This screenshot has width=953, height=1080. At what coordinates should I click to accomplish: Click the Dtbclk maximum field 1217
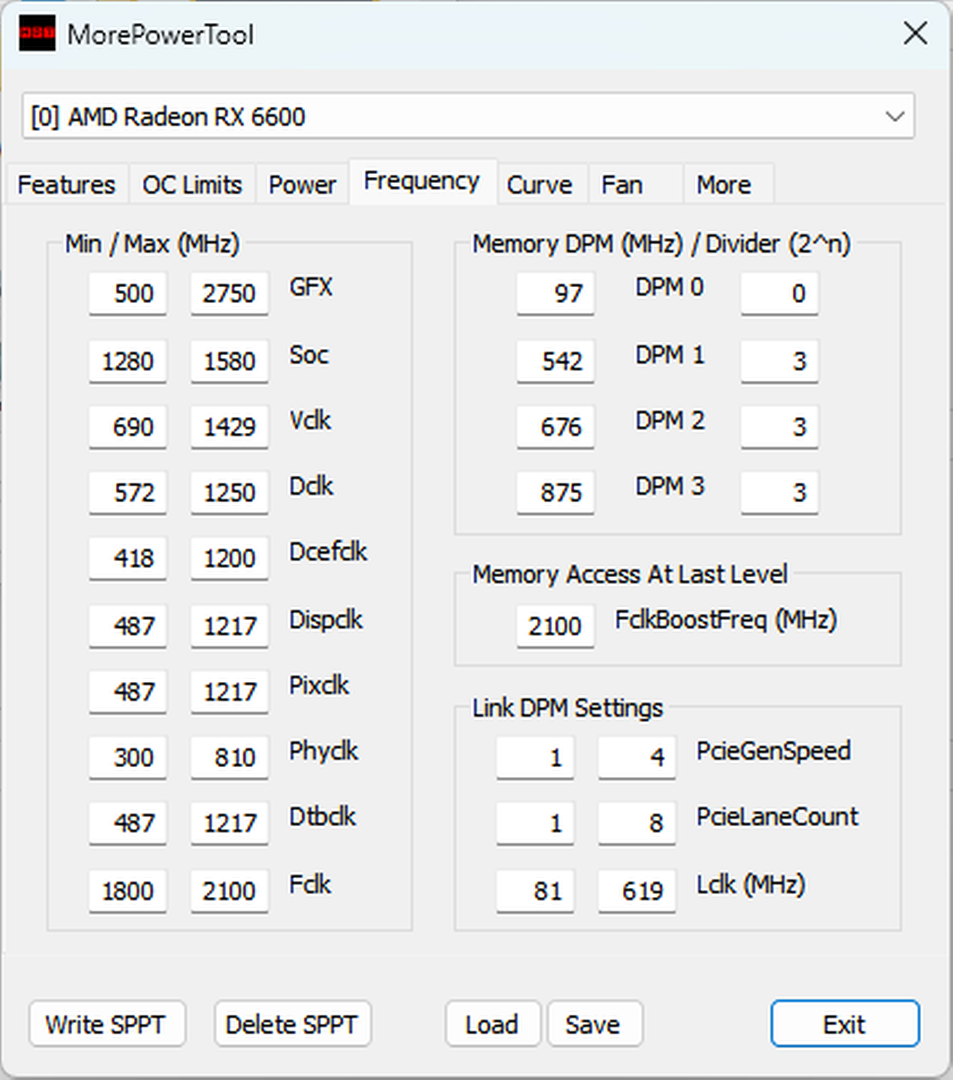click(x=229, y=823)
